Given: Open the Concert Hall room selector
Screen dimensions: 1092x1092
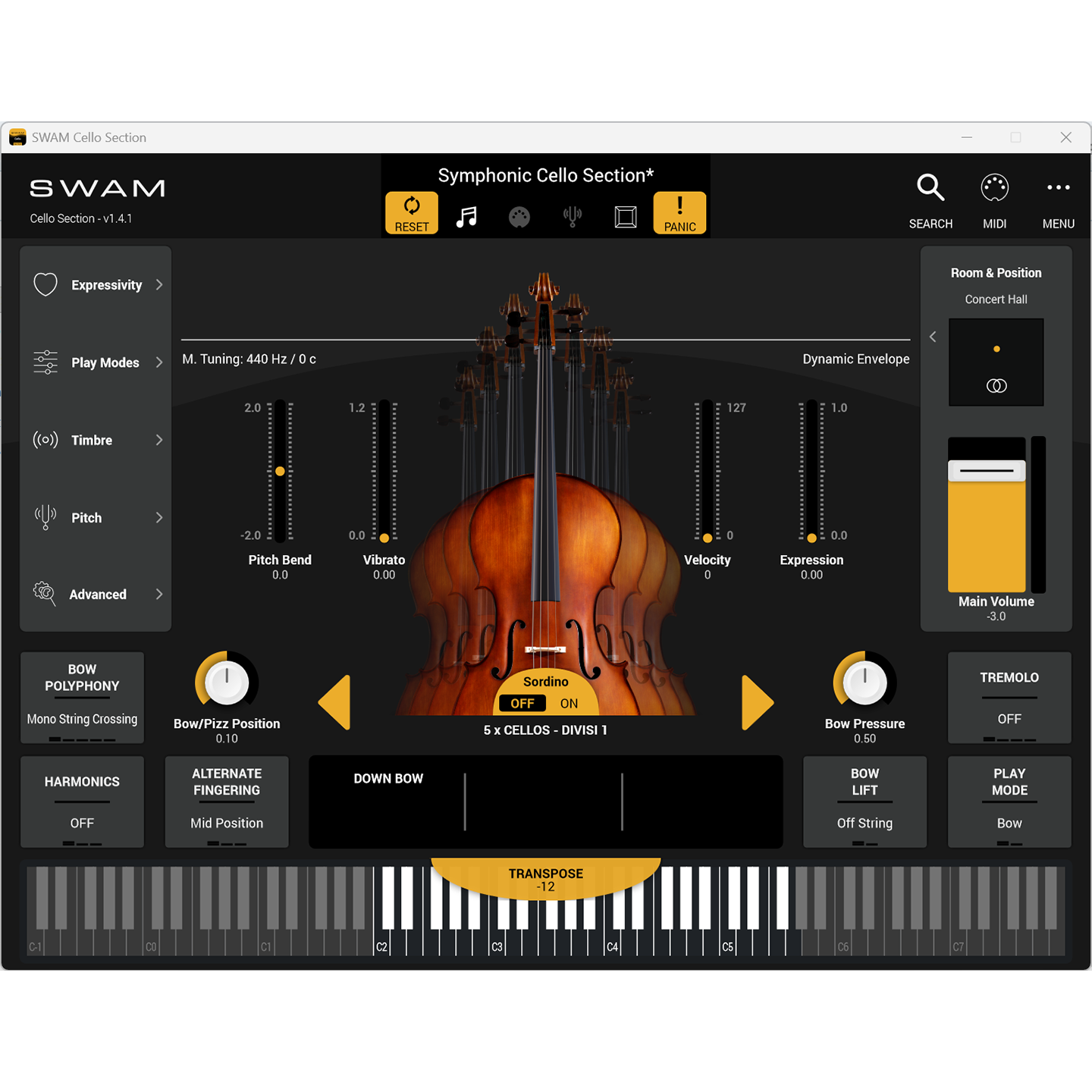Looking at the screenshot, I should (x=996, y=300).
